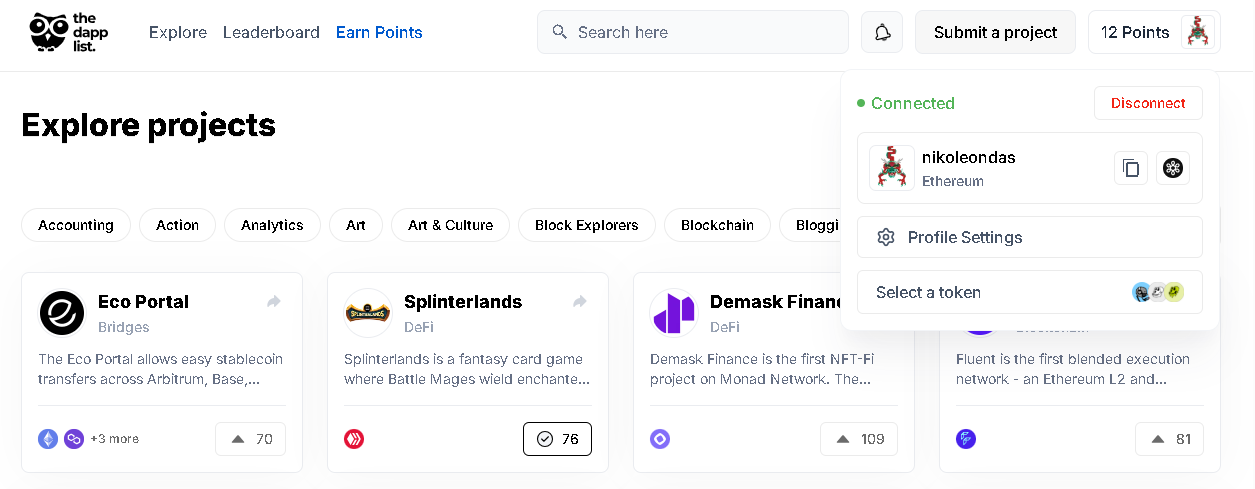The image size is (1255, 489).
Task: Copy nikoleondas wallet address icon
Action: [x=1131, y=168]
